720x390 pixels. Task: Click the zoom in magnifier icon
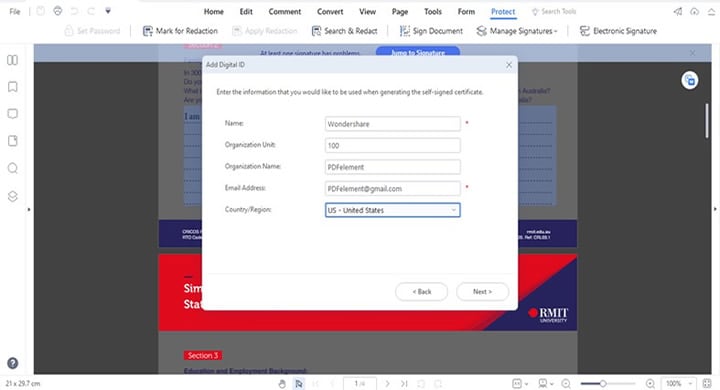650,384
